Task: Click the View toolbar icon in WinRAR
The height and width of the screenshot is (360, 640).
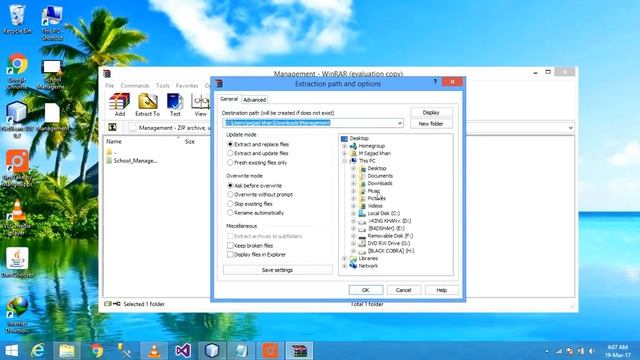Action: pyautogui.click(x=200, y=105)
